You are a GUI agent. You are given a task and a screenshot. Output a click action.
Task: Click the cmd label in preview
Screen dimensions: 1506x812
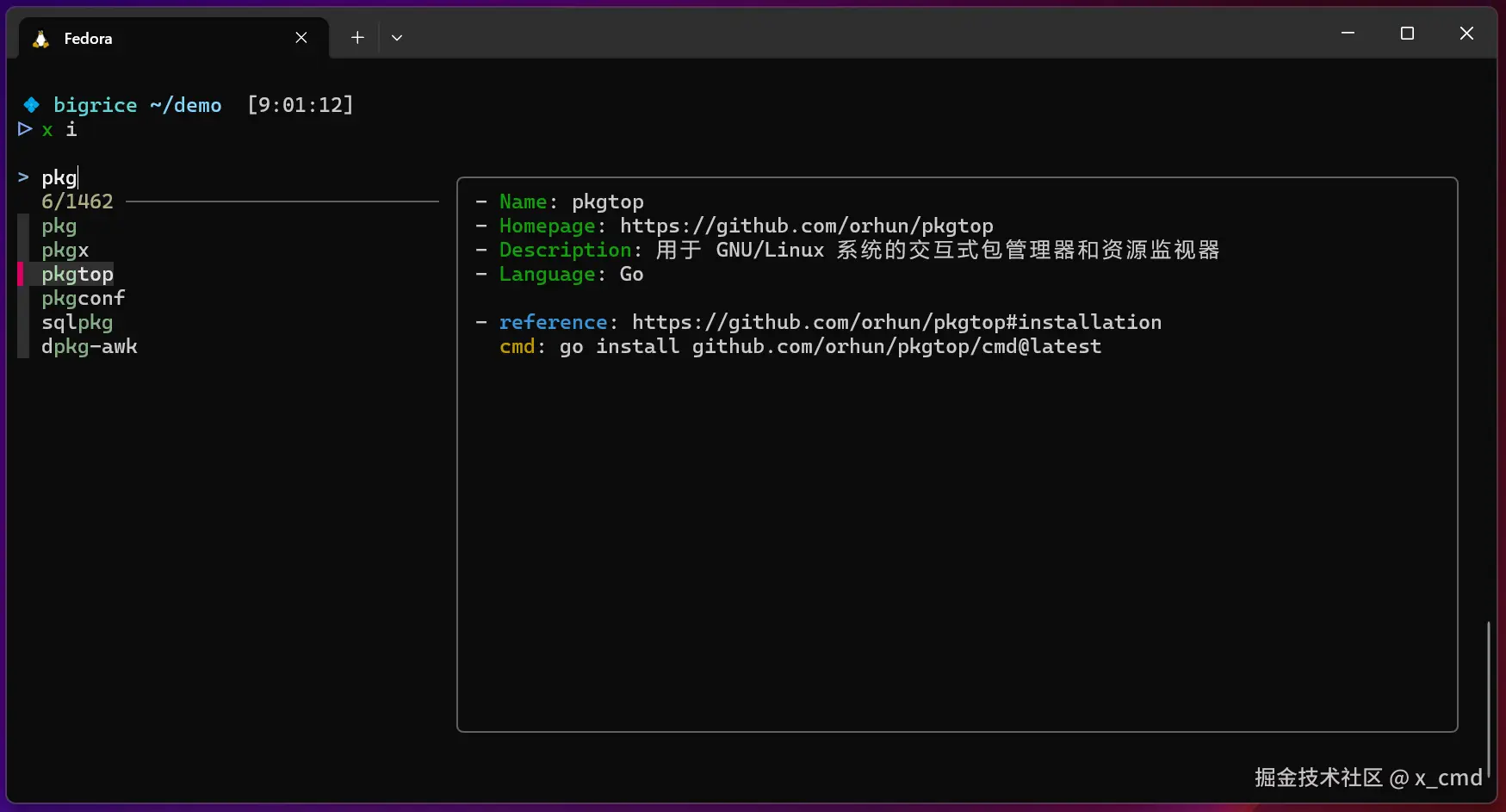517,346
